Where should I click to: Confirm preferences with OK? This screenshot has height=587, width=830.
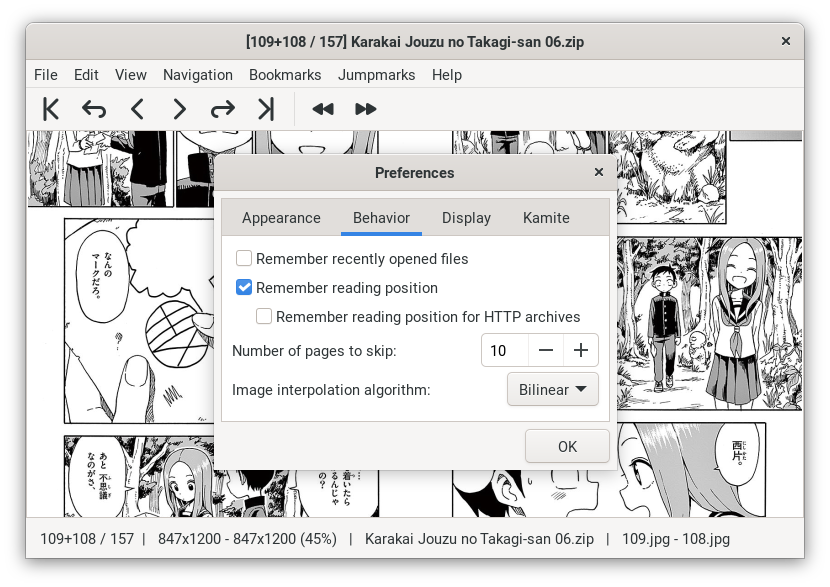click(x=567, y=446)
